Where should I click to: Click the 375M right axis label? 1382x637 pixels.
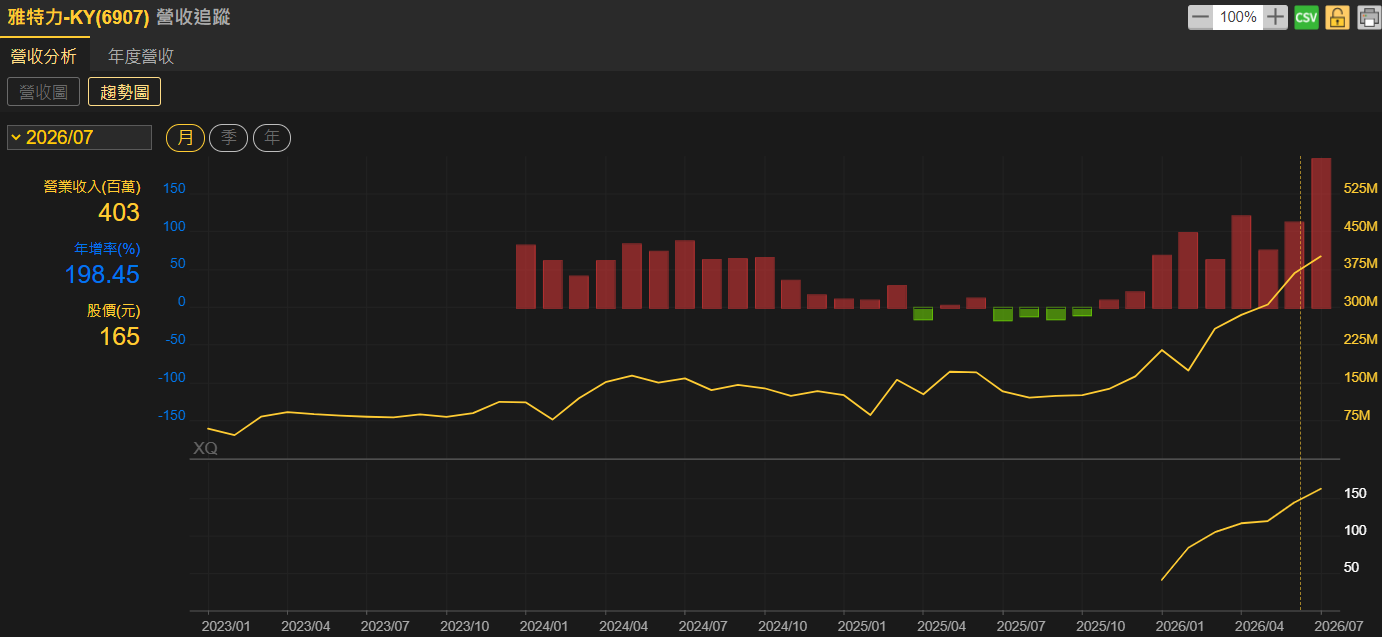click(x=1361, y=264)
